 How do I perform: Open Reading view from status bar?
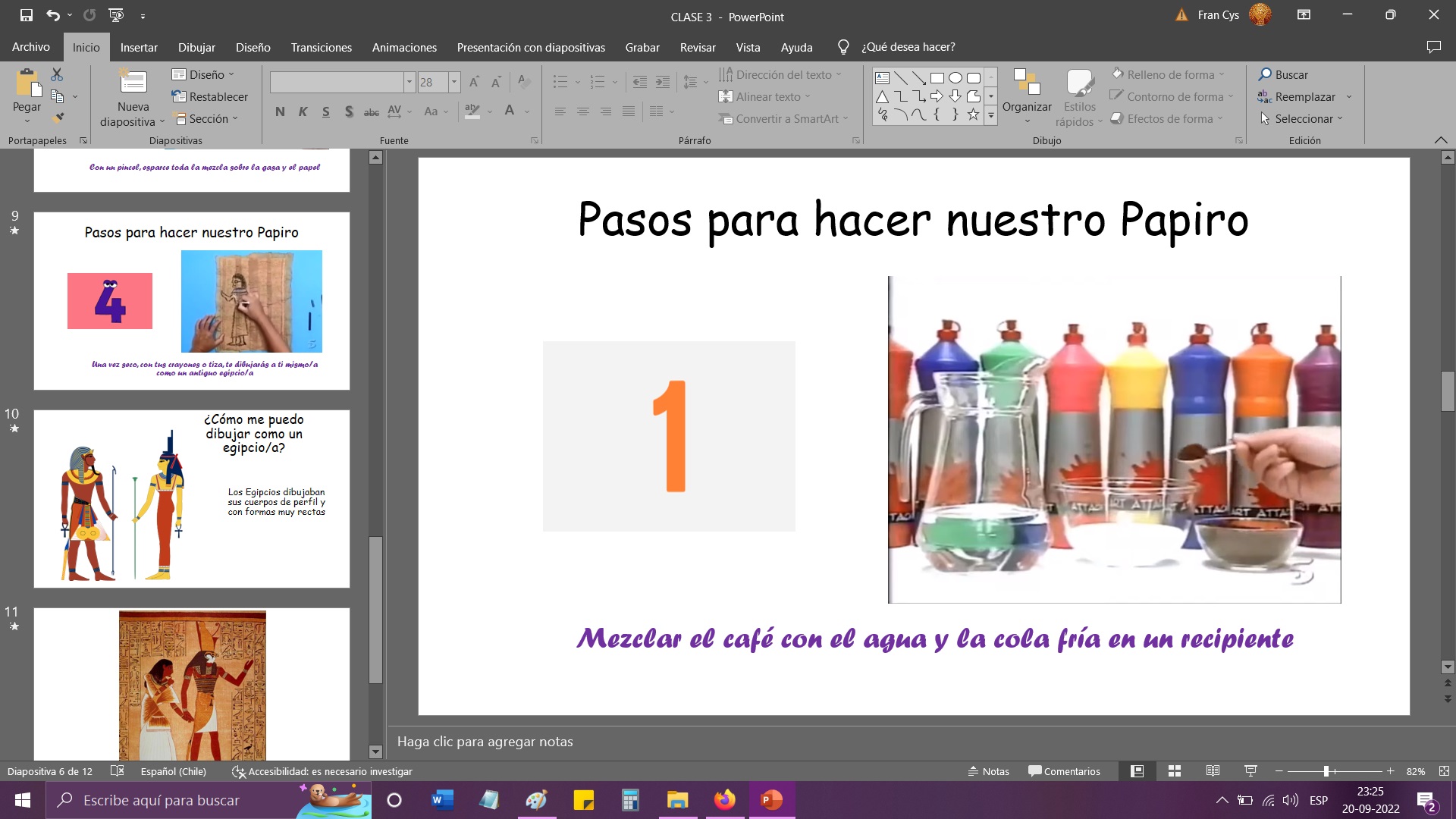pos(1213,771)
